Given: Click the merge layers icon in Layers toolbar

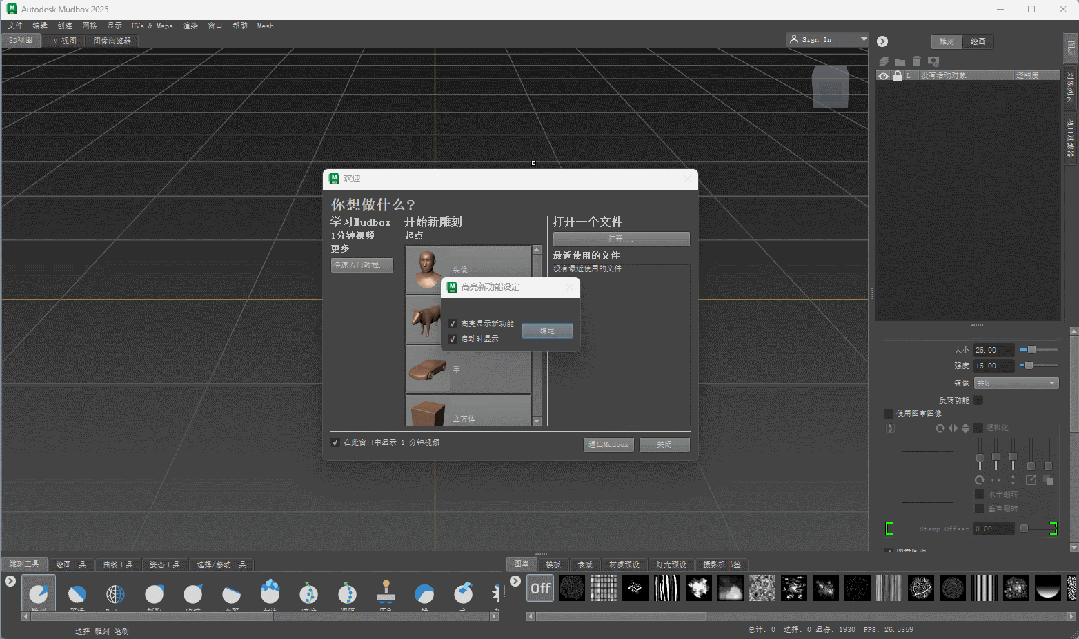Looking at the screenshot, I should (x=934, y=62).
